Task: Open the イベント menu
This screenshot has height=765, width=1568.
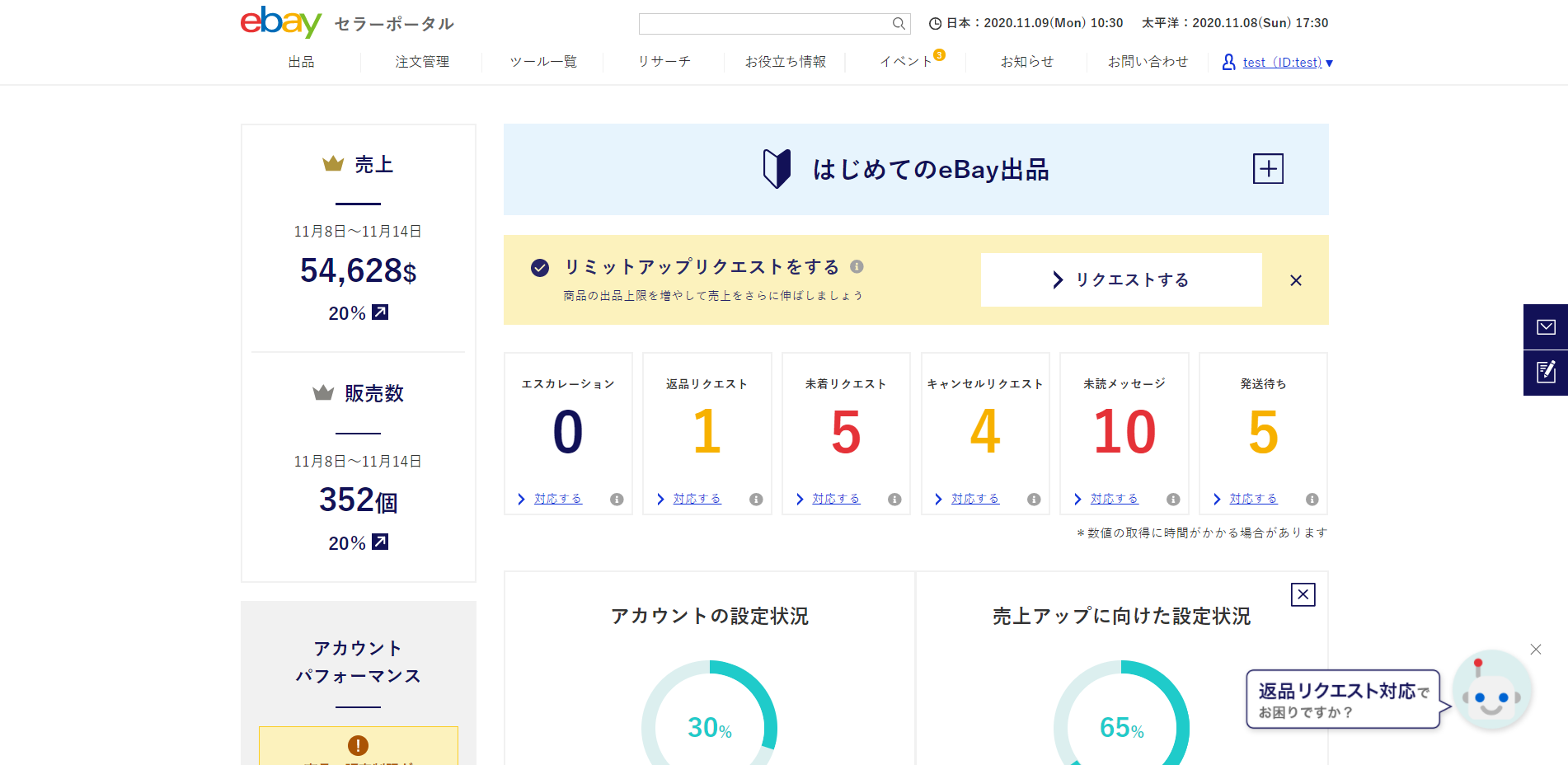Action: point(905,62)
